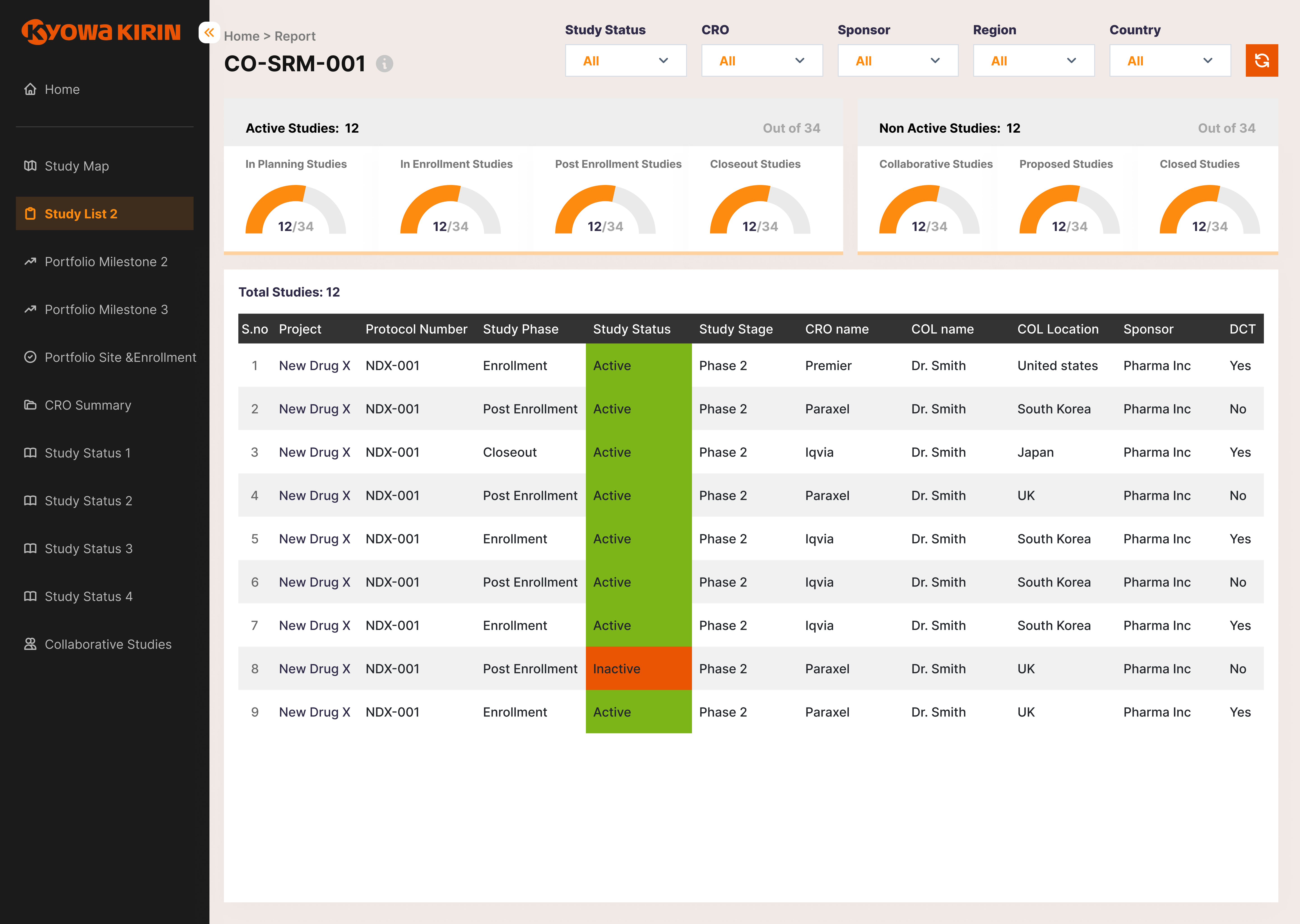Viewport: 1300px width, 924px height.
Task: Click the orange refresh filters icon
Action: click(1262, 60)
